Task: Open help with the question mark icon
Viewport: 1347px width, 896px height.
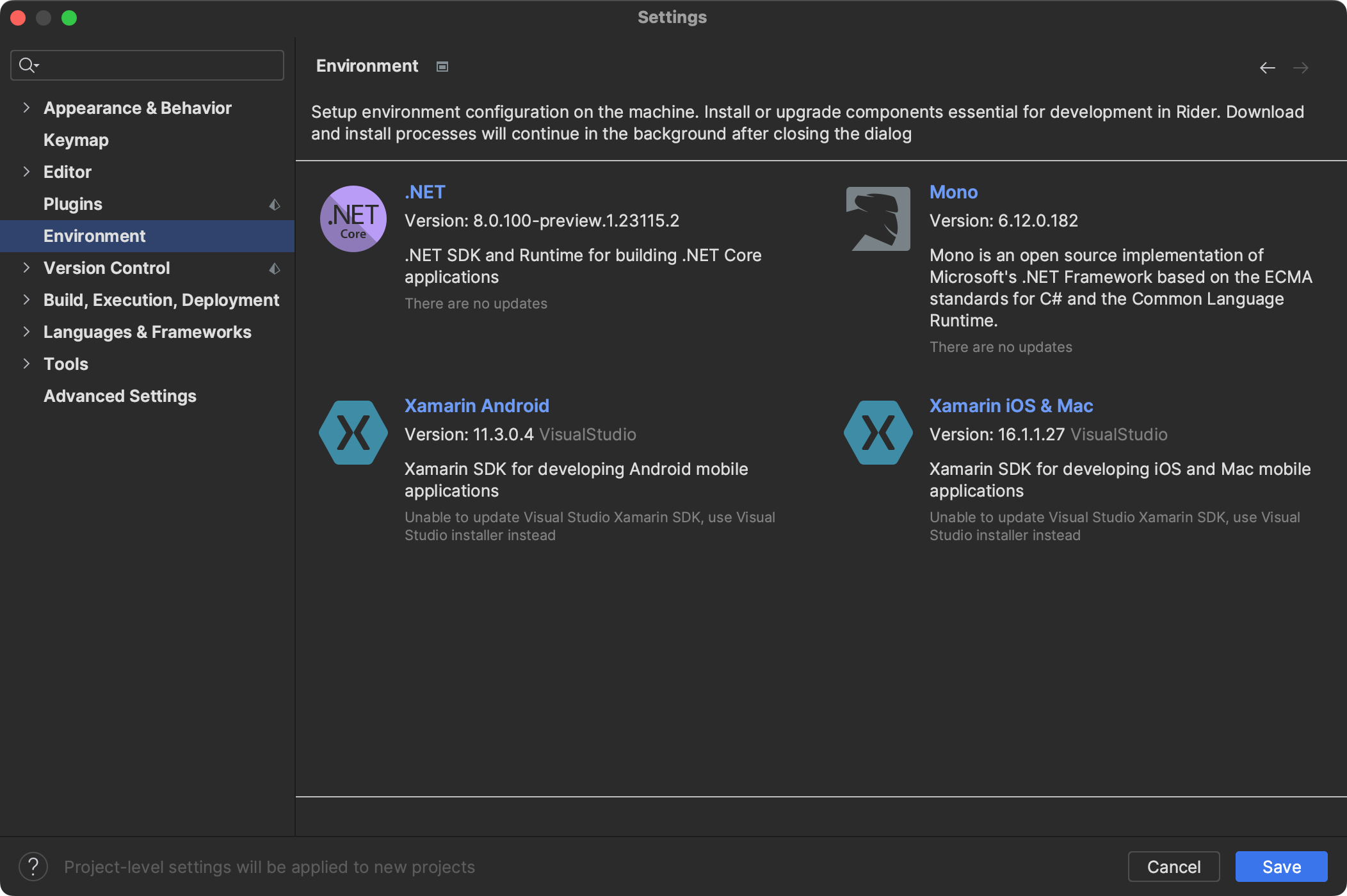Action: [x=33, y=867]
